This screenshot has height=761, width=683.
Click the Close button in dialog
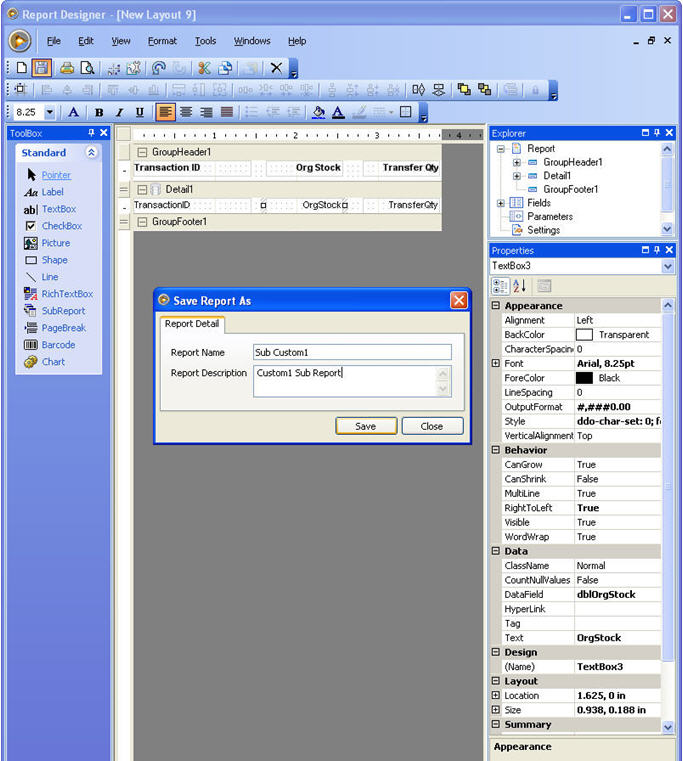(x=432, y=426)
